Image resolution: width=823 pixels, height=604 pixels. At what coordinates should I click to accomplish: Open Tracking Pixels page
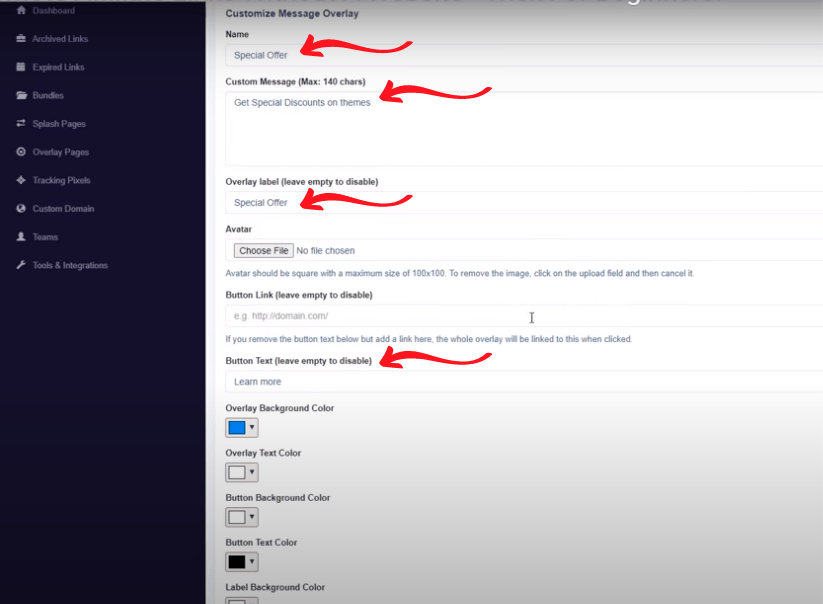[x=61, y=181]
